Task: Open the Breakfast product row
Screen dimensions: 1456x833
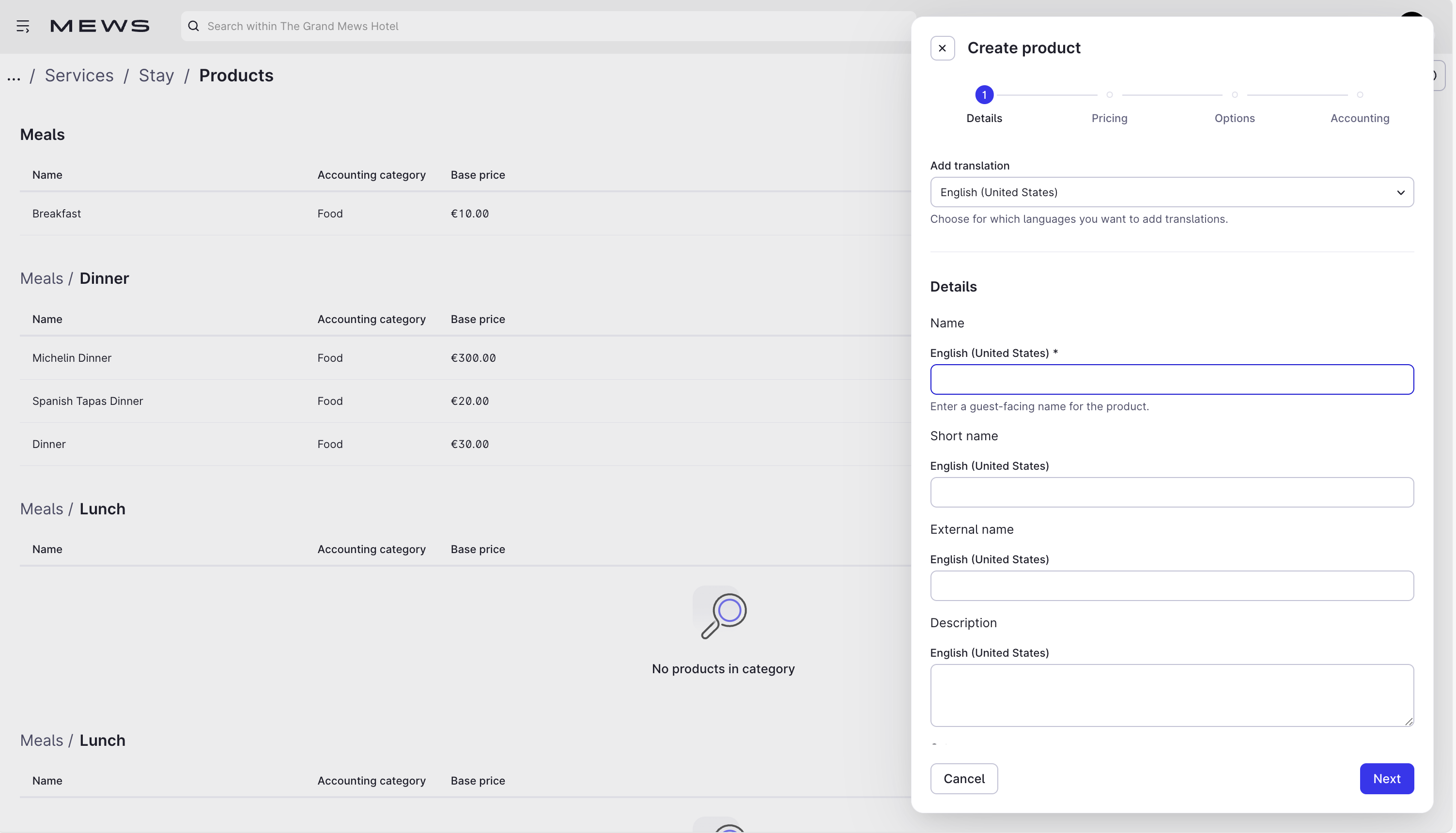Action: point(465,214)
